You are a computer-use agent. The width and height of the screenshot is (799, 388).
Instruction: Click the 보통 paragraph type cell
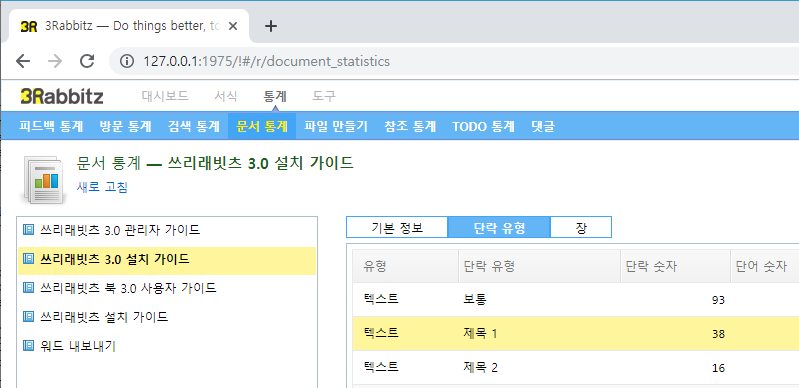(540, 299)
